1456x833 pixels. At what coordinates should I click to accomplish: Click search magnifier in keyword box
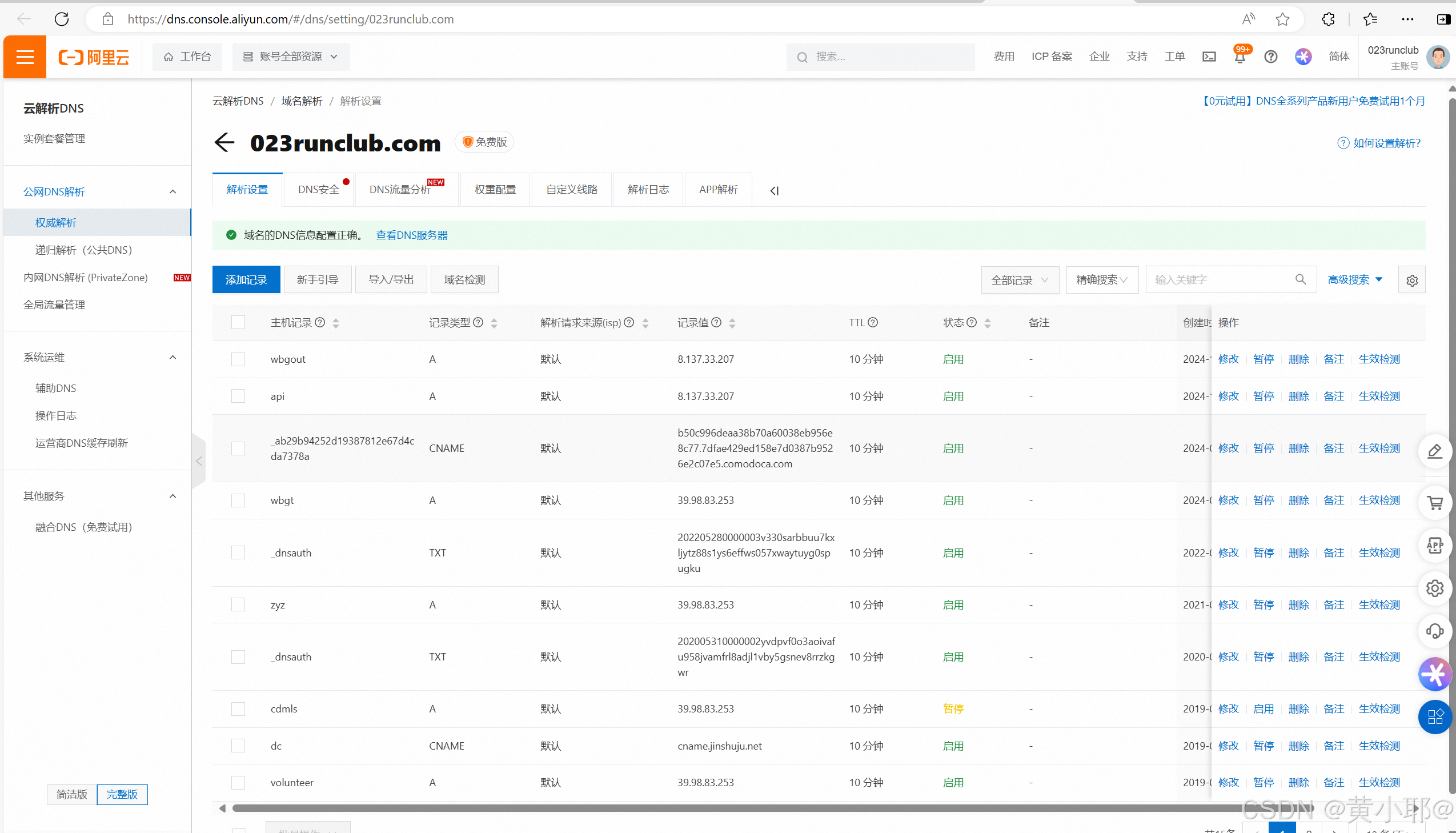click(x=1301, y=280)
